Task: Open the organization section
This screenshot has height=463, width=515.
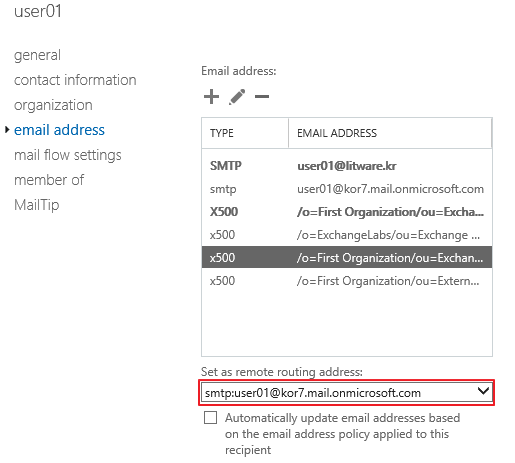Action: pos(53,105)
